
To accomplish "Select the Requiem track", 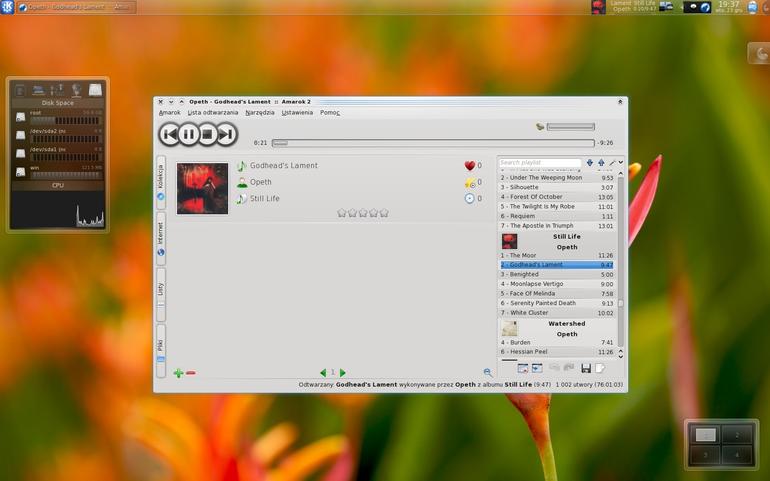I will point(557,216).
